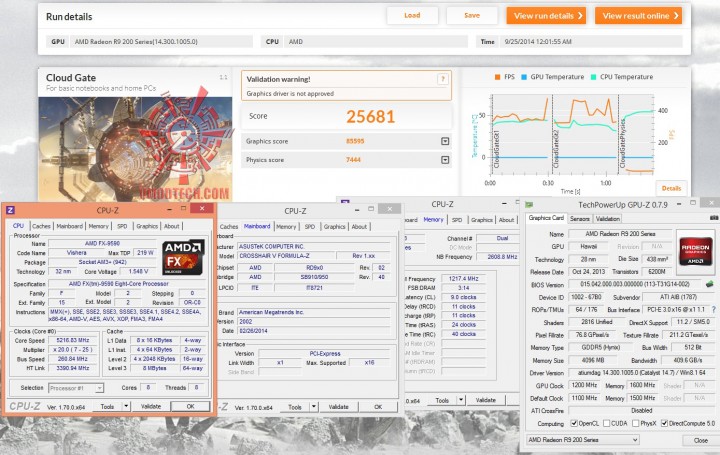Click the GPU Clock value 1200 MHz
The height and width of the screenshot is (455, 720).
[584, 385]
